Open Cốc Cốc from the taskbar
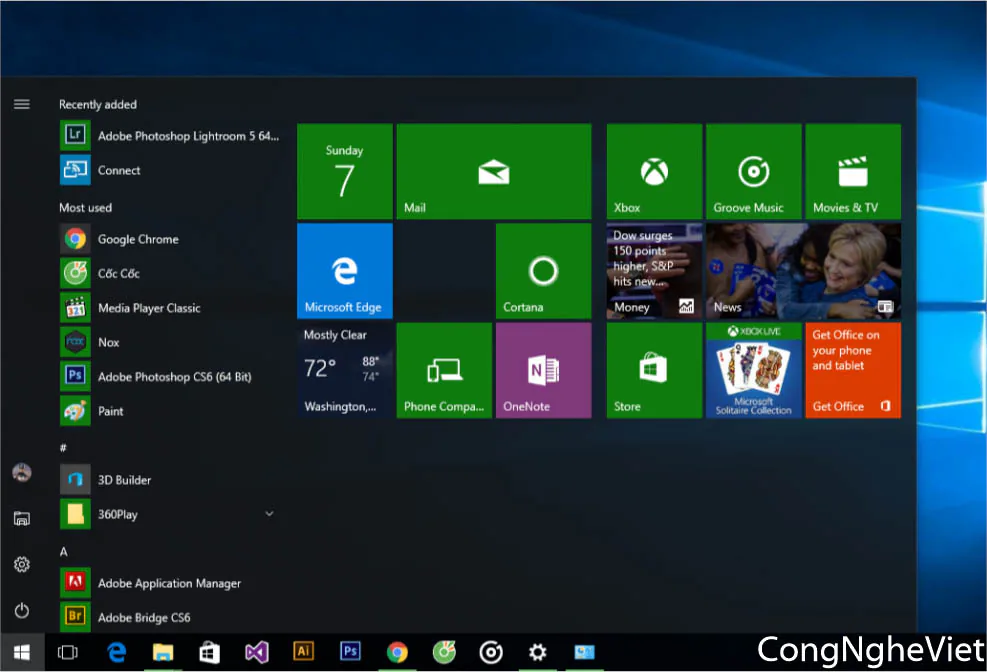The width and height of the screenshot is (987, 672). coord(444,652)
